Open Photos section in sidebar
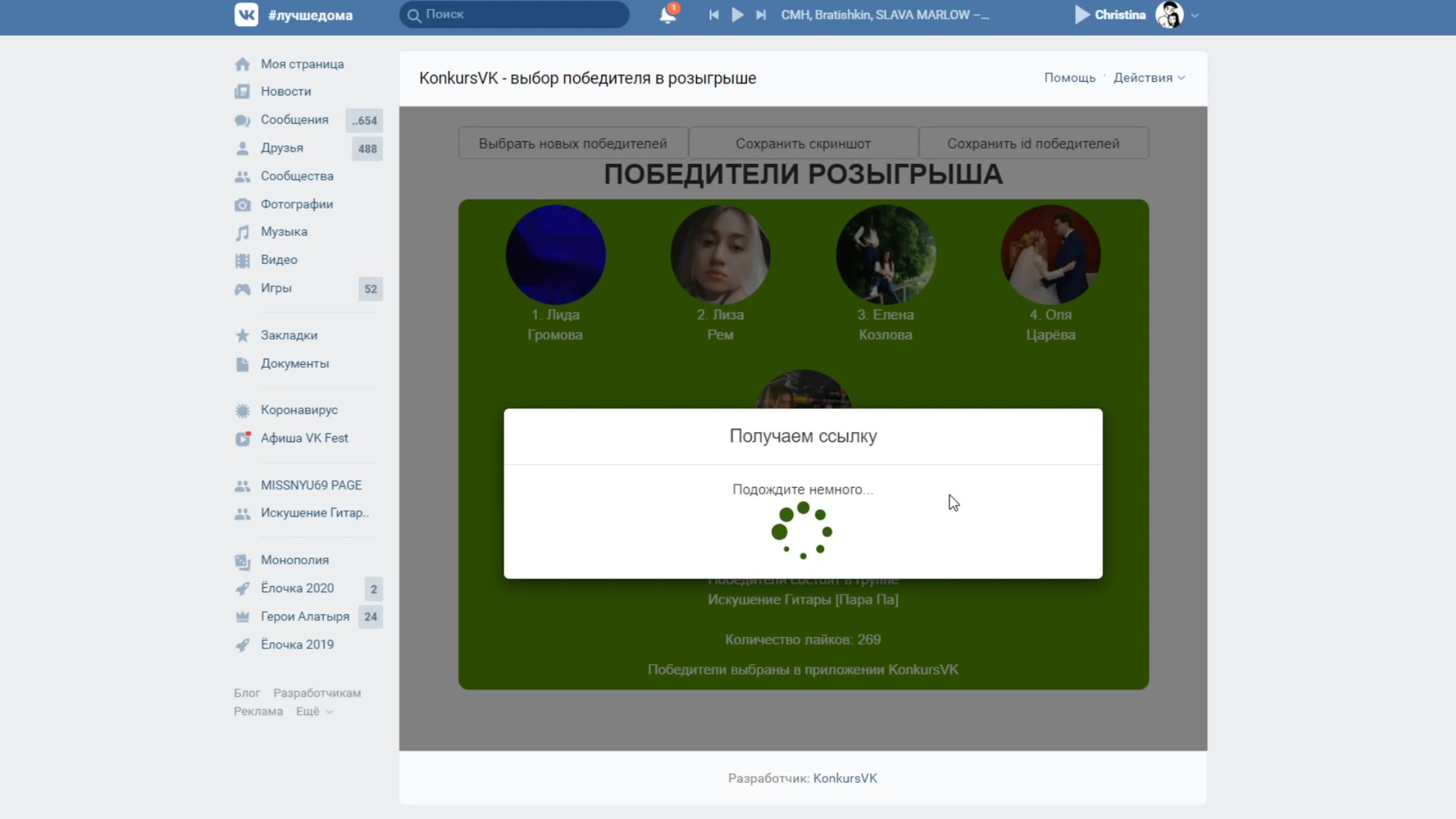This screenshot has width=1456, height=819. (296, 204)
